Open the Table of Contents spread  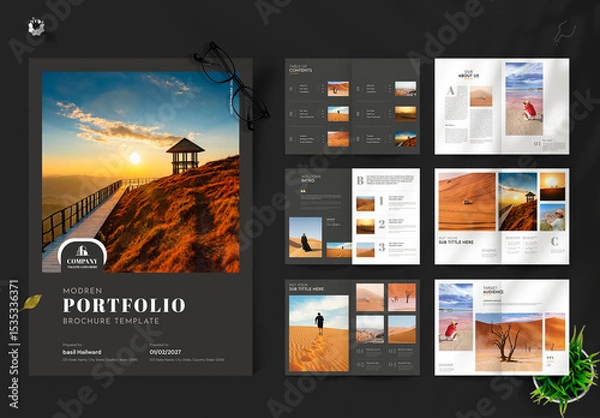click(x=352, y=106)
